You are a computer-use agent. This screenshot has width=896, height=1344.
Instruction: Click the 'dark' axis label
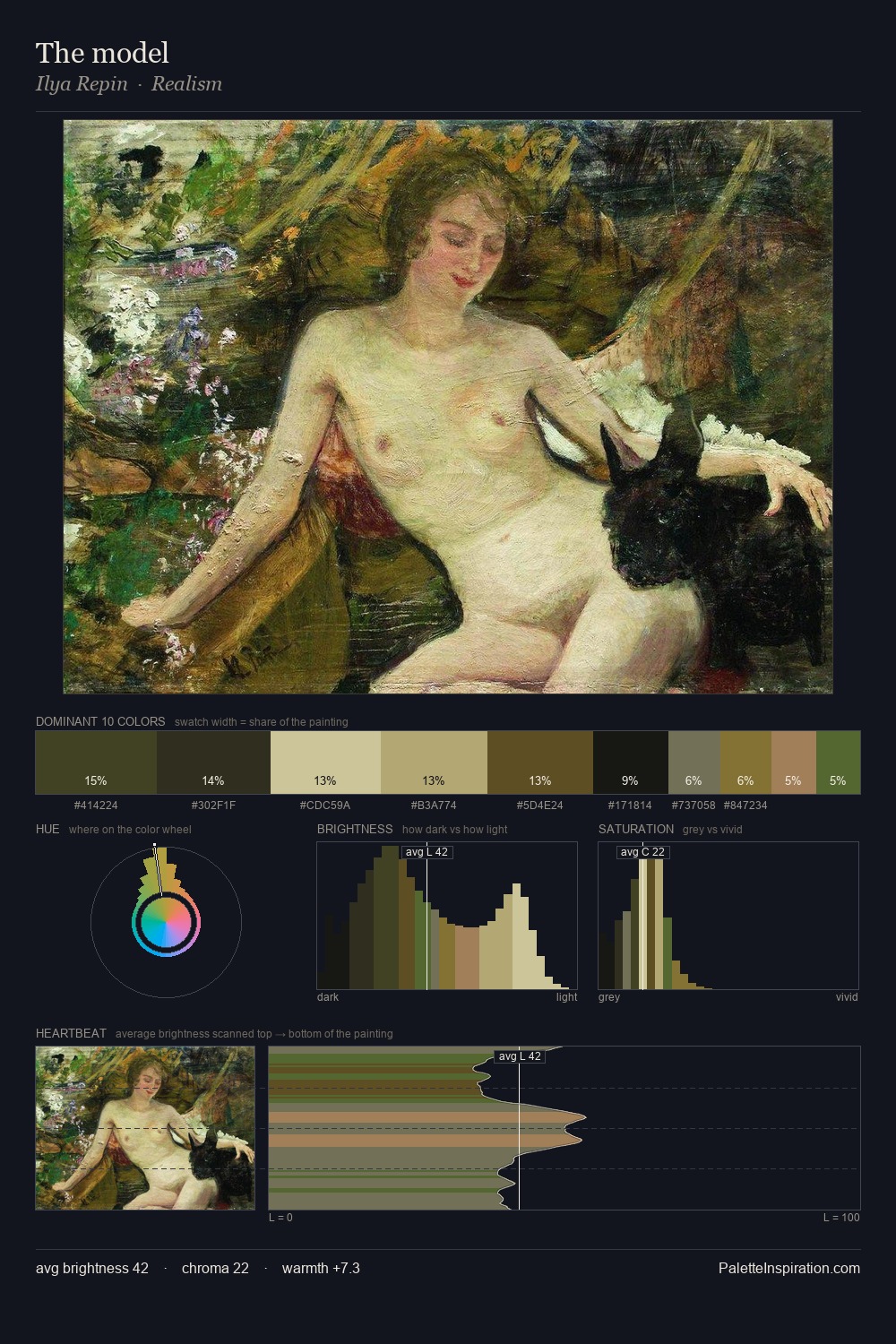pos(328,997)
